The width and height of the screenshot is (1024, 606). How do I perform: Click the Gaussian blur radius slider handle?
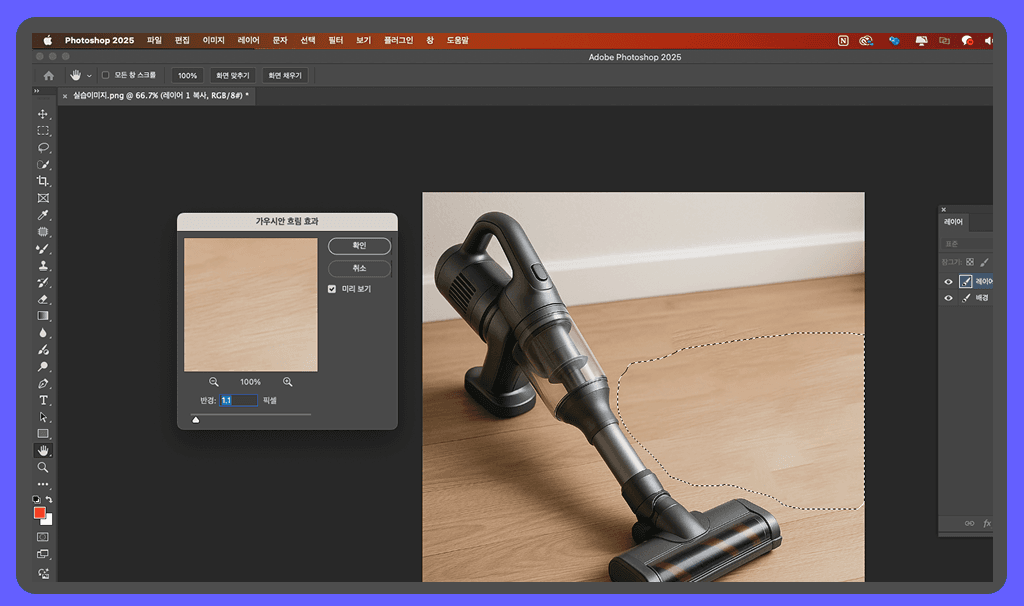click(x=195, y=420)
